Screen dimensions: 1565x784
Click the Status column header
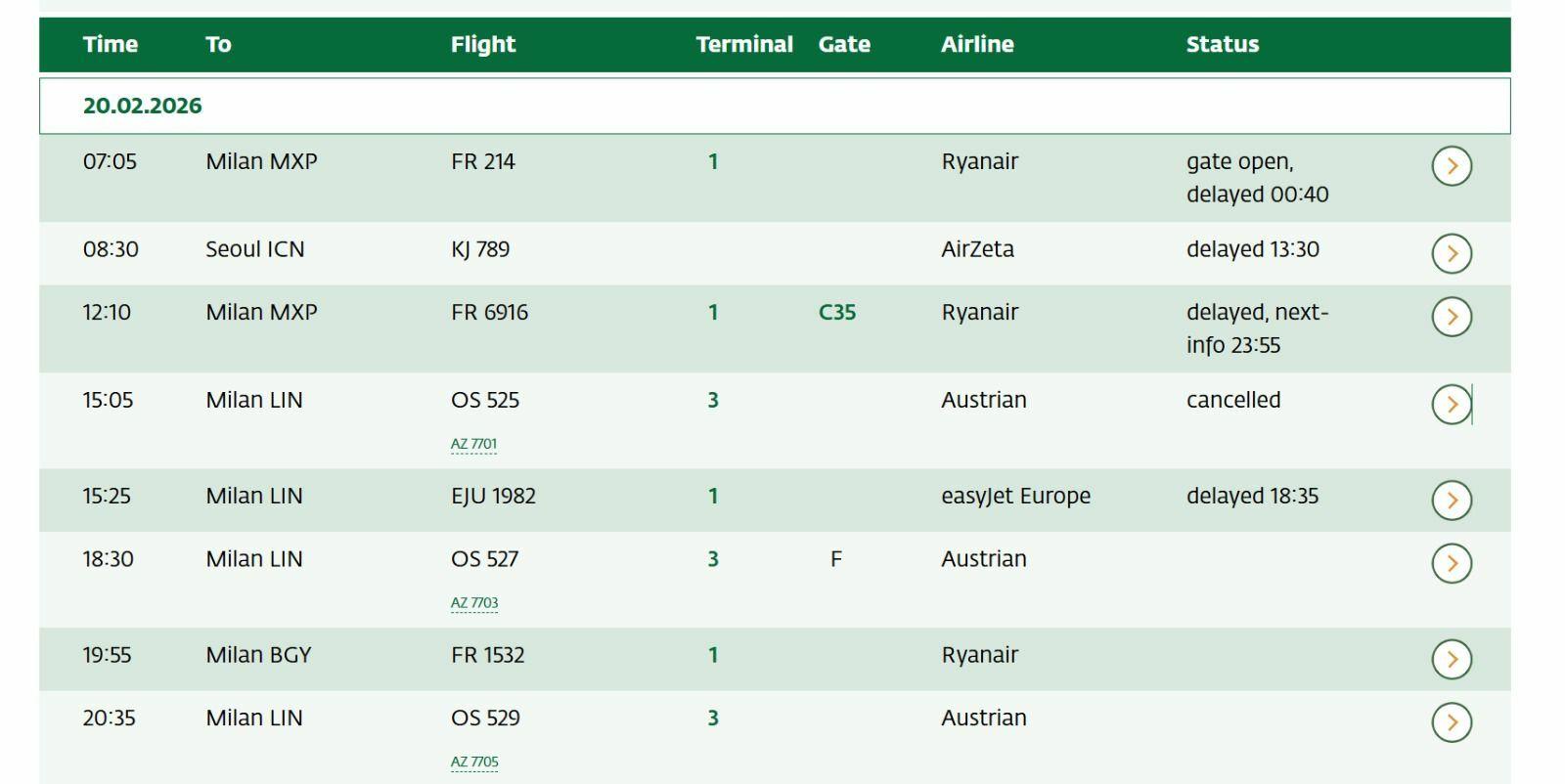tap(1223, 44)
